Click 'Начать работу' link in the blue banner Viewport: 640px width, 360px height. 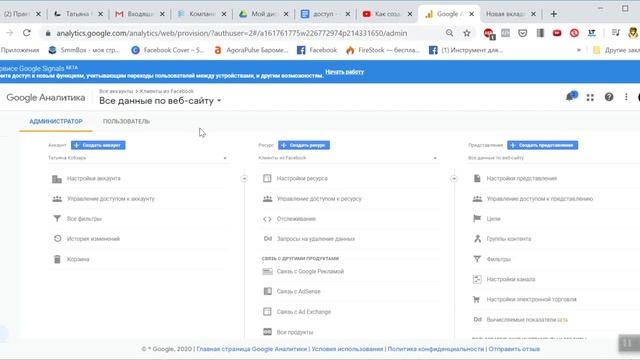(344, 72)
